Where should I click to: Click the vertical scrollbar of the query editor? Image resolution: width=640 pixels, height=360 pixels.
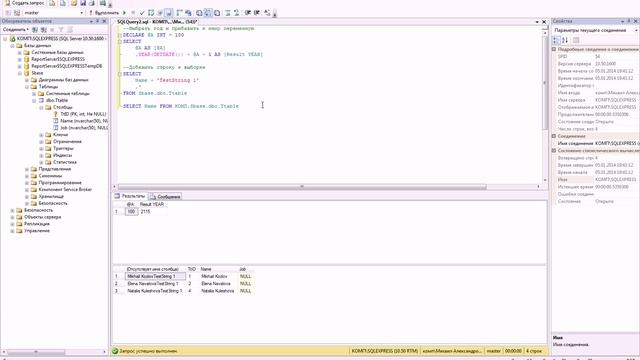click(545, 82)
